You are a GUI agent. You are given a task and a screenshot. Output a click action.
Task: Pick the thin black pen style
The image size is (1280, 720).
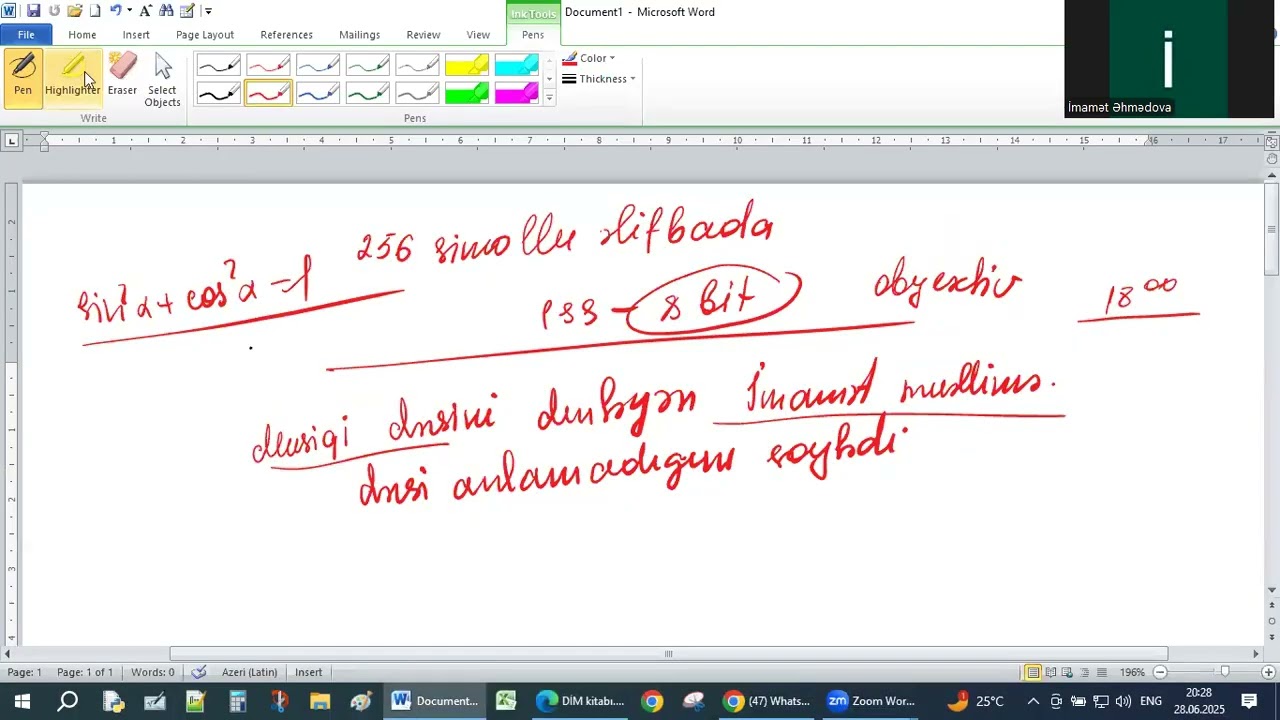(219, 66)
